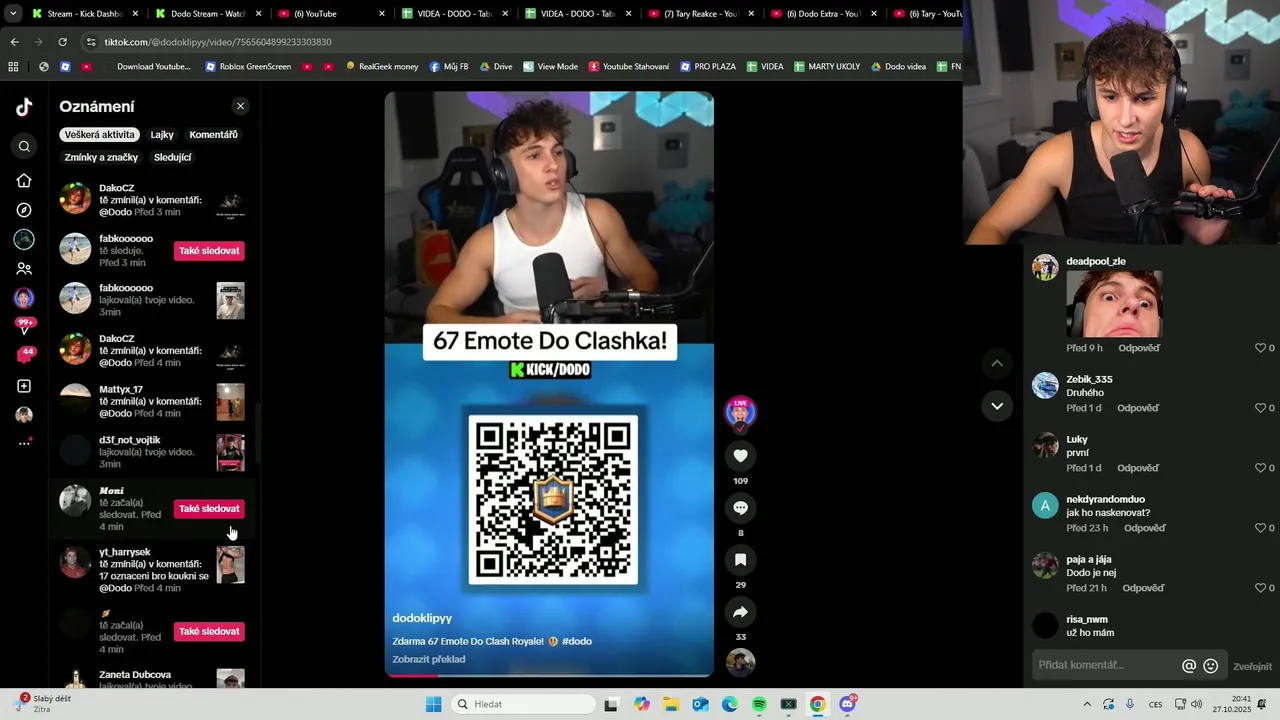Screen dimensions: 1280x720
Task: Open the MARTY UKOLY bookmark
Action: (x=827, y=67)
